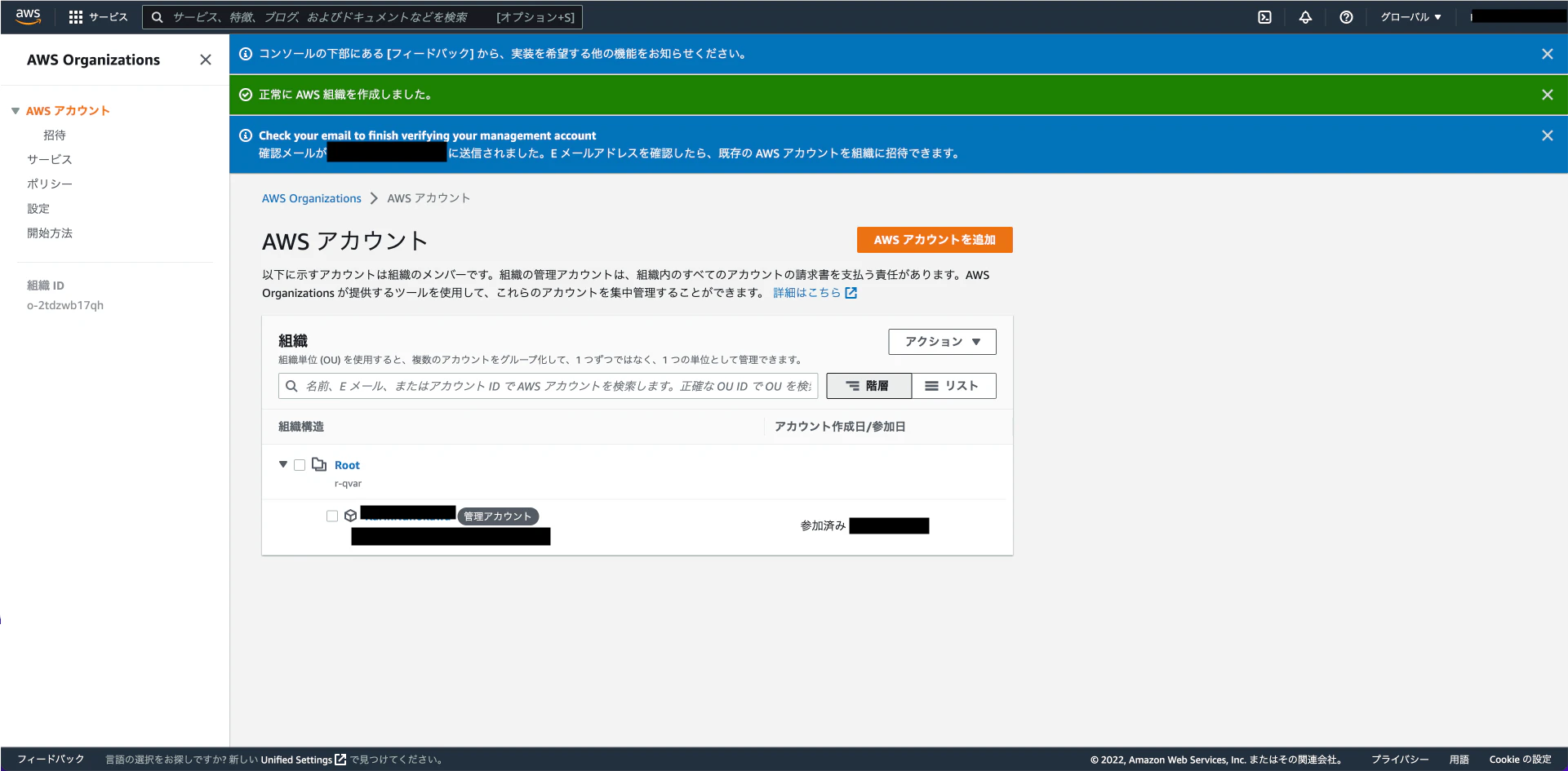The height and width of the screenshot is (771, 1568).
Task: Open the help question mark icon
Action: click(x=1346, y=17)
